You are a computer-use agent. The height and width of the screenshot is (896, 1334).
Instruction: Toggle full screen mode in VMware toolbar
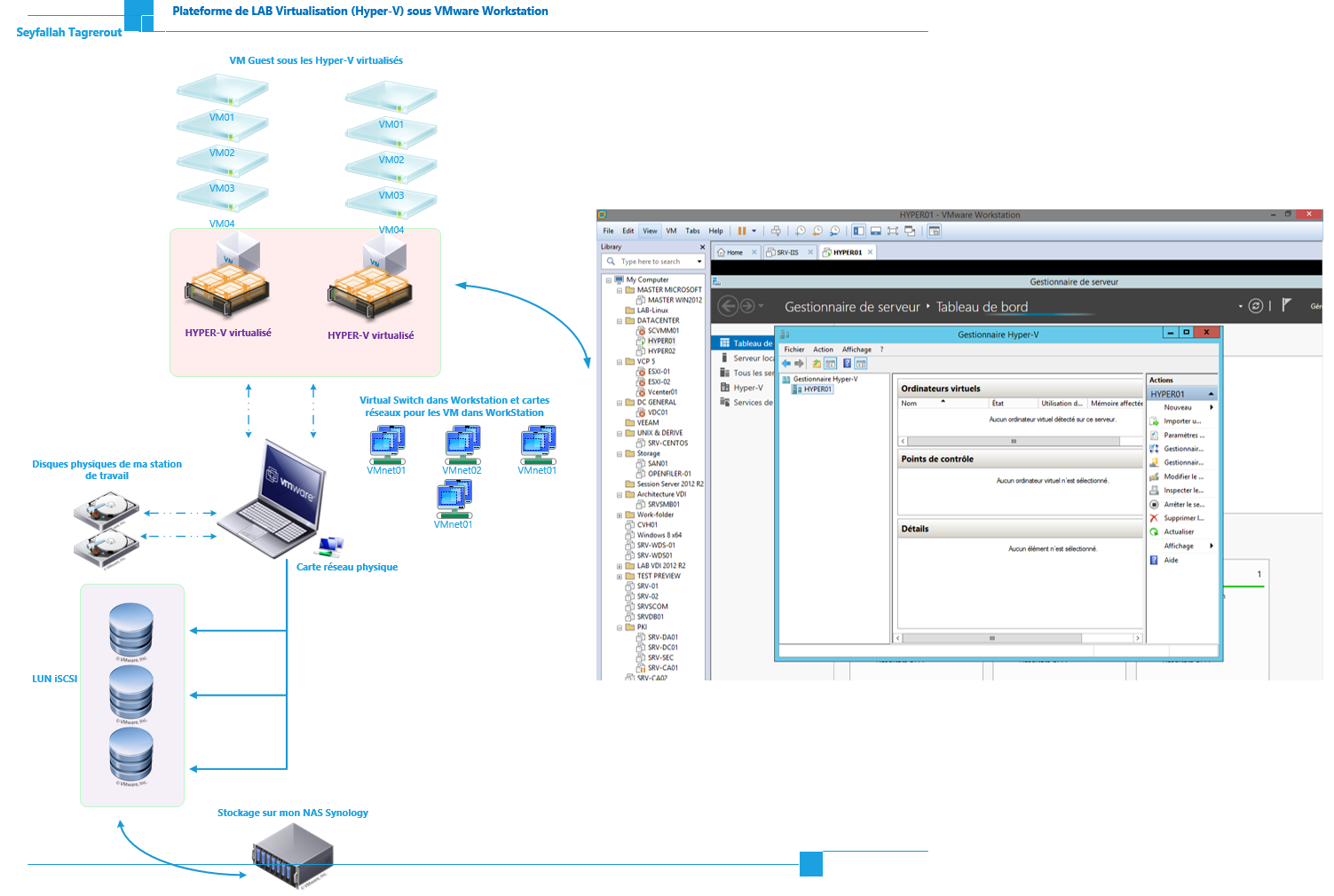pos(892,231)
